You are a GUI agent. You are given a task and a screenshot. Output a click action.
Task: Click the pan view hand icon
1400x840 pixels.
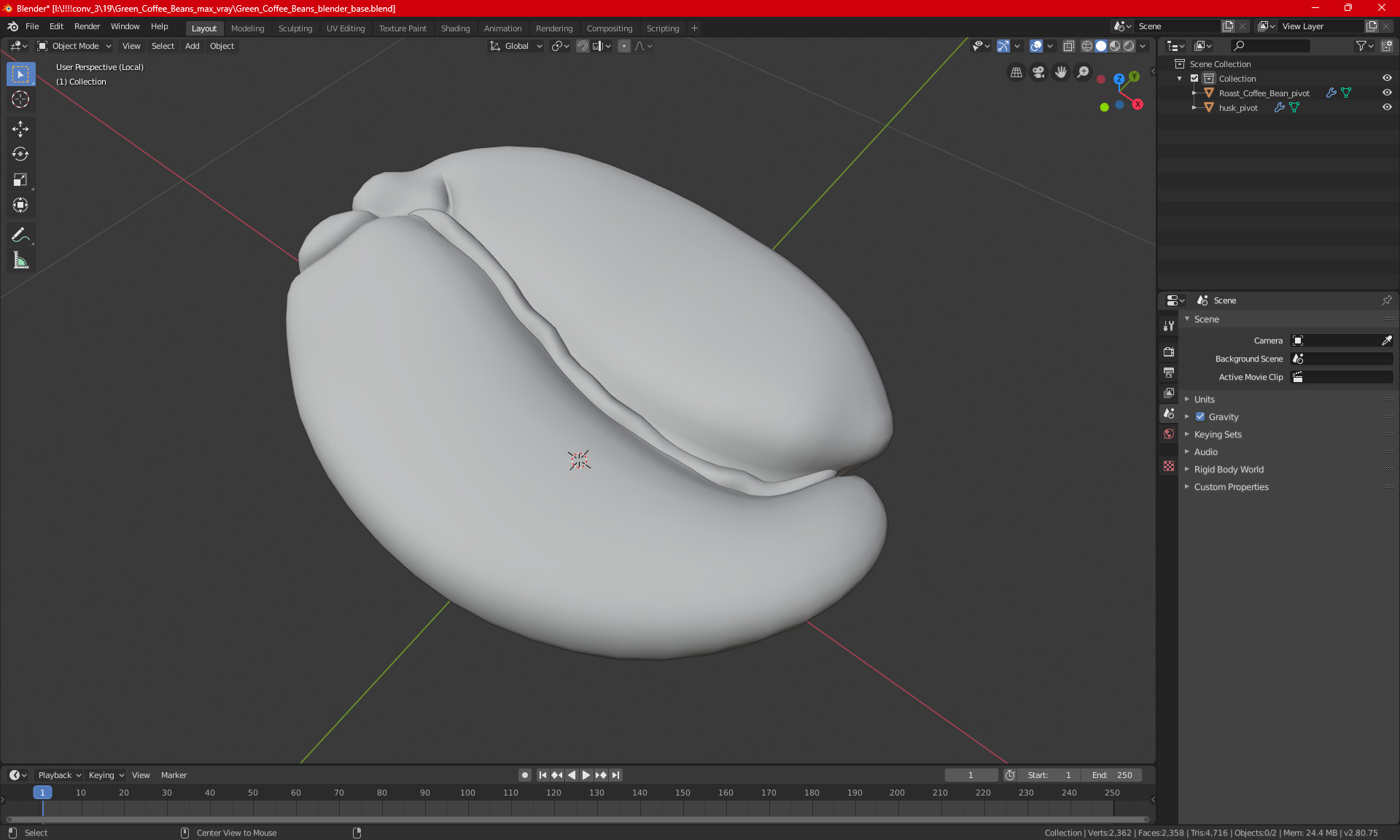(1061, 72)
